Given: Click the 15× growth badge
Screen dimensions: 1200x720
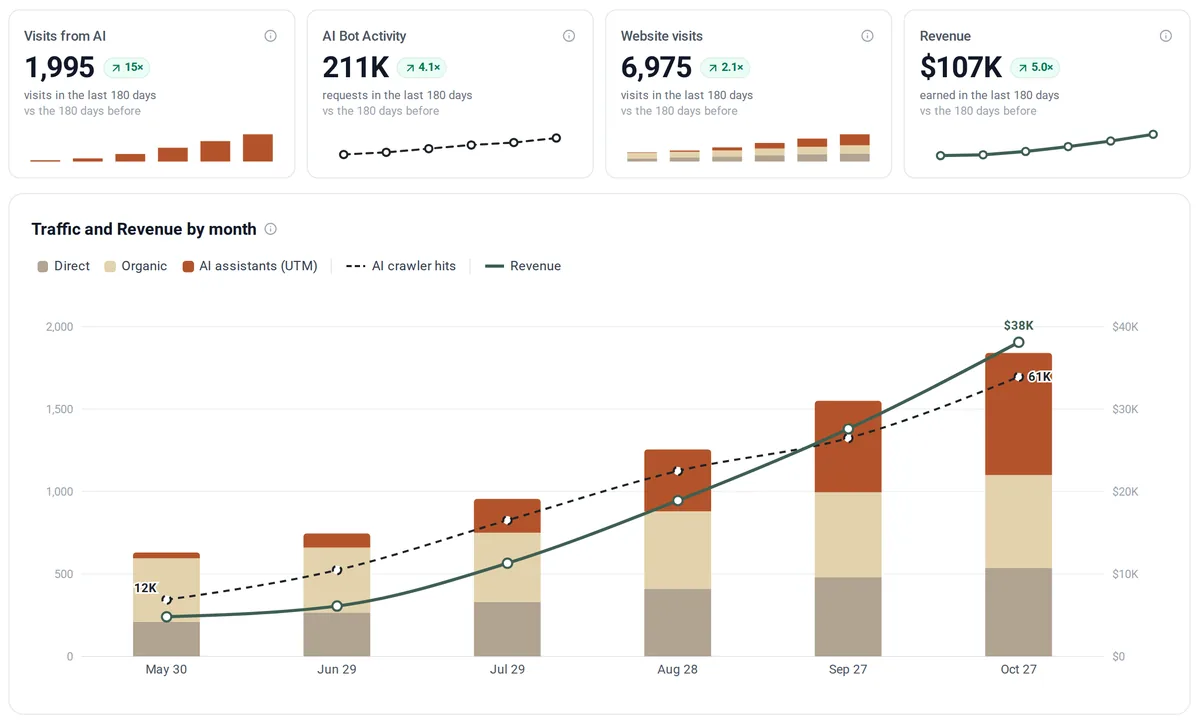Looking at the screenshot, I should pyautogui.click(x=127, y=68).
